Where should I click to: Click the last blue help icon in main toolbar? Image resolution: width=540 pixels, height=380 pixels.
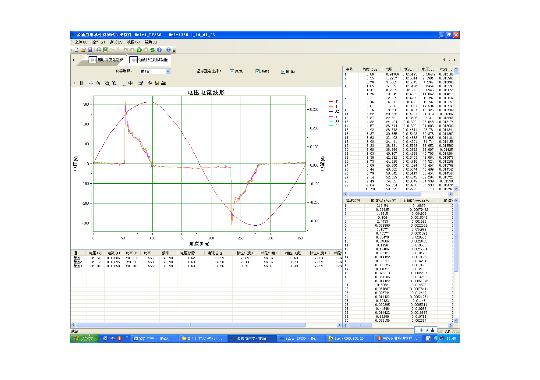pos(168,50)
